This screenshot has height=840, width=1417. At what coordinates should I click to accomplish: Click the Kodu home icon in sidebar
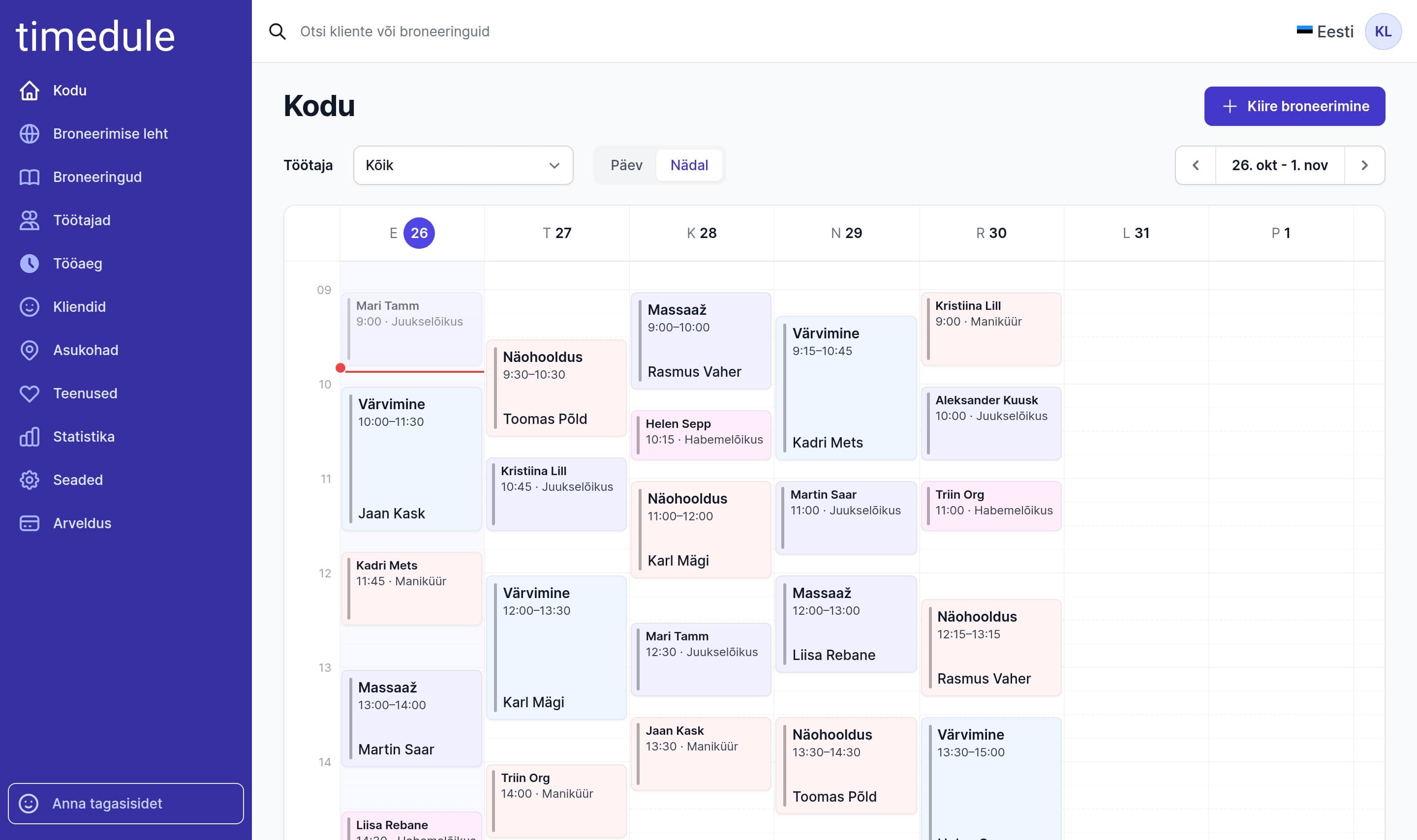tap(30, 90)
